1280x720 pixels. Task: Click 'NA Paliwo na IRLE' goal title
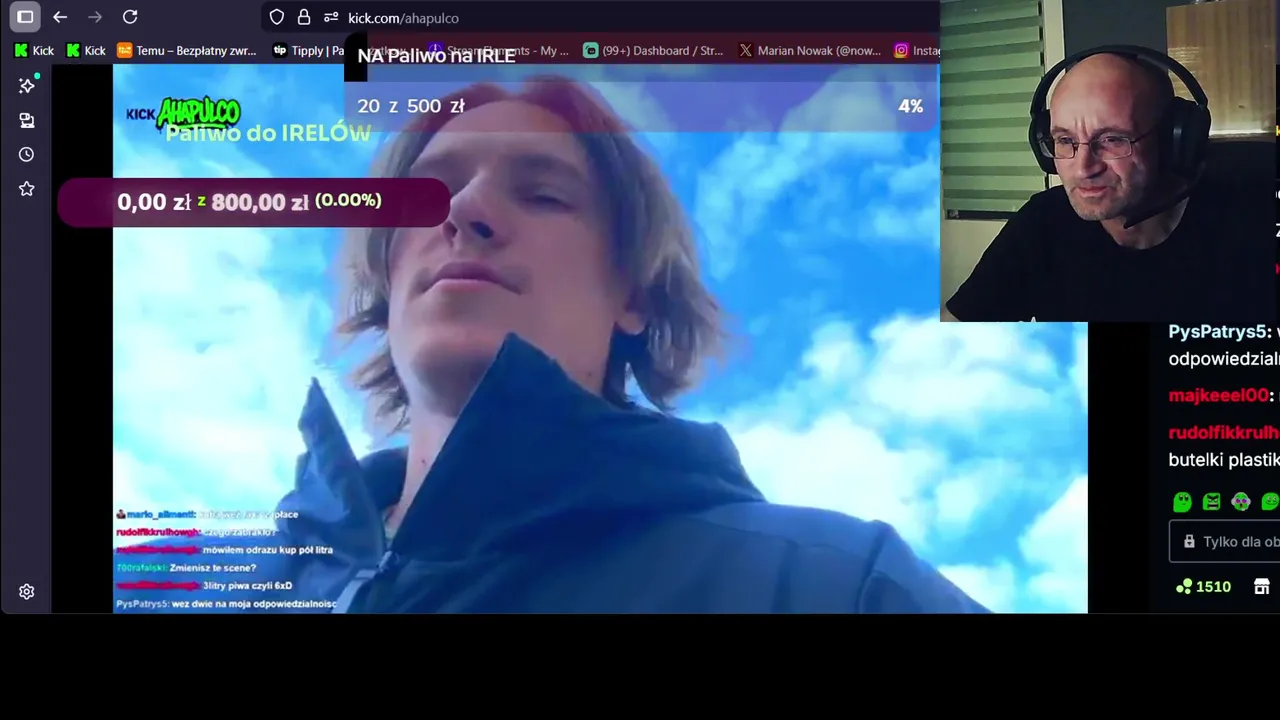coord(436,56)
